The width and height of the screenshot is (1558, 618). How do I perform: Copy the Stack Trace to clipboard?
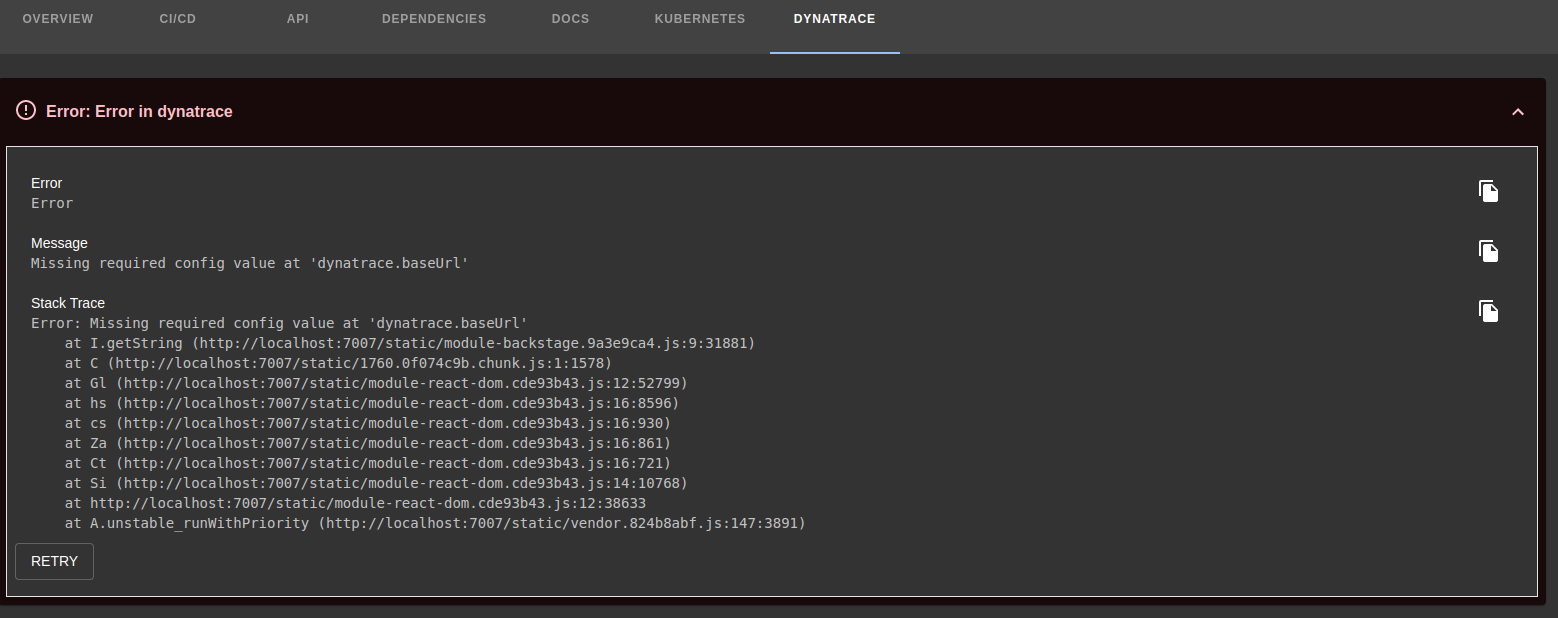coord(1489,311)
